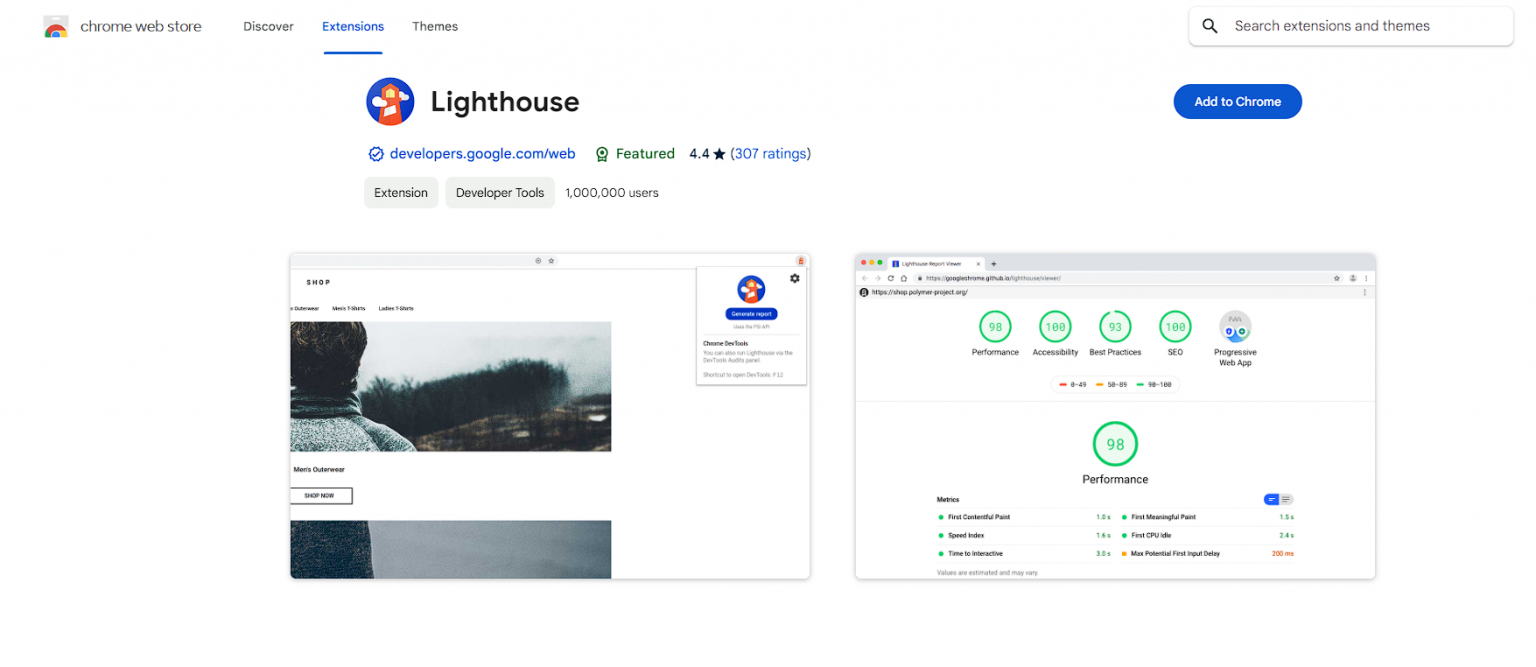
Task: Open the Lighthouse report viewer screenshot
Action: tap(1115, 415)
